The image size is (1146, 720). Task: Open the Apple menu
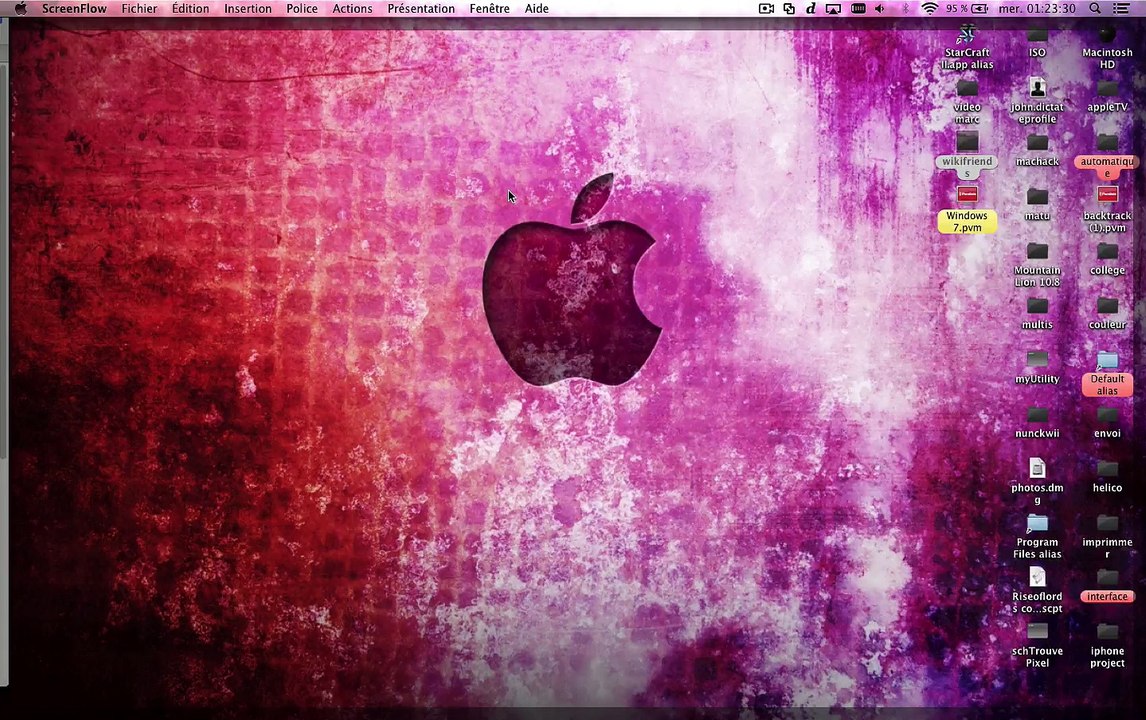pos(20,9)
